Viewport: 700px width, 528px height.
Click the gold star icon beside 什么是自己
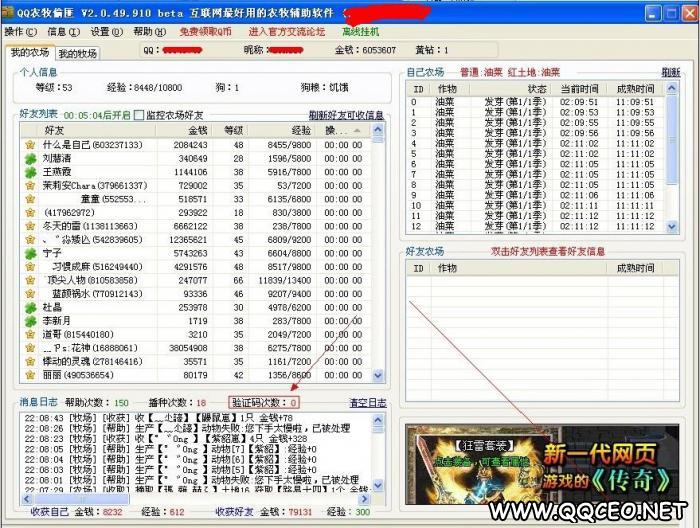[x=31, y=145]
